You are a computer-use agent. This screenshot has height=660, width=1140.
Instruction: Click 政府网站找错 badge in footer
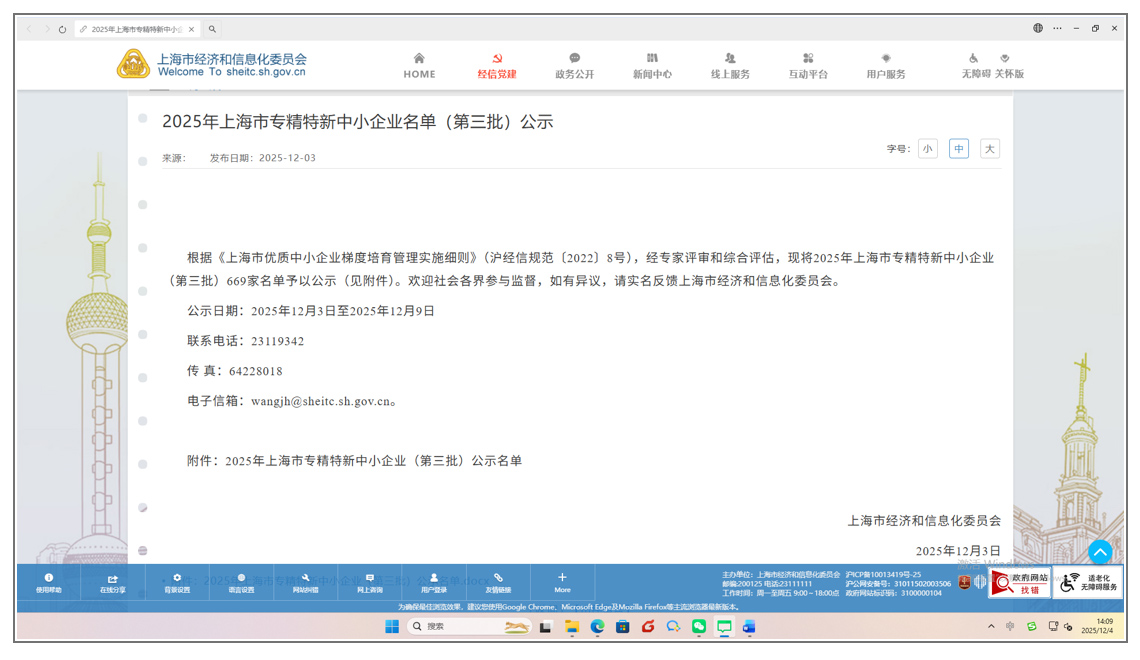(x=1019, y=583)
